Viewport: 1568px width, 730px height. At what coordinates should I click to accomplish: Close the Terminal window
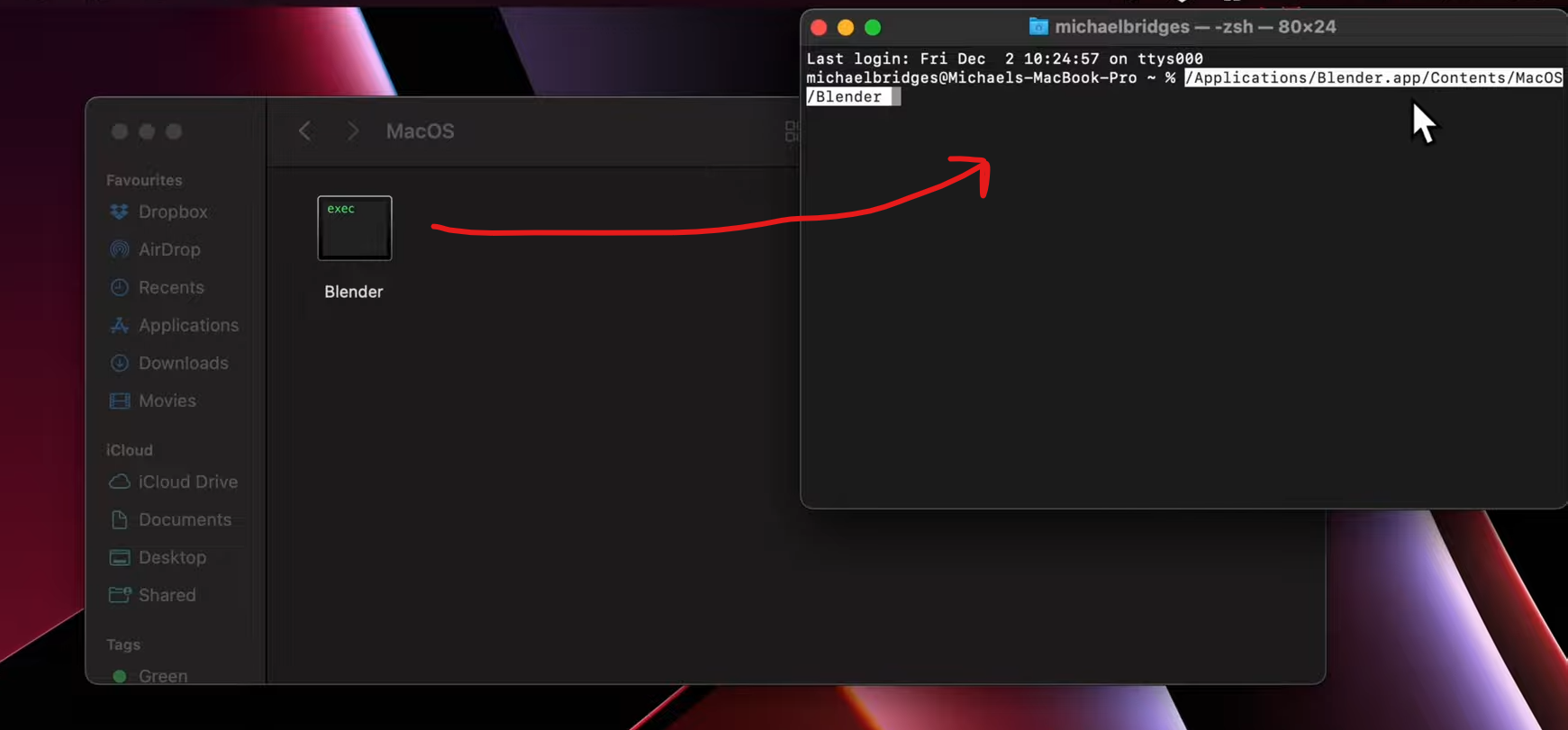coord(819,28)
